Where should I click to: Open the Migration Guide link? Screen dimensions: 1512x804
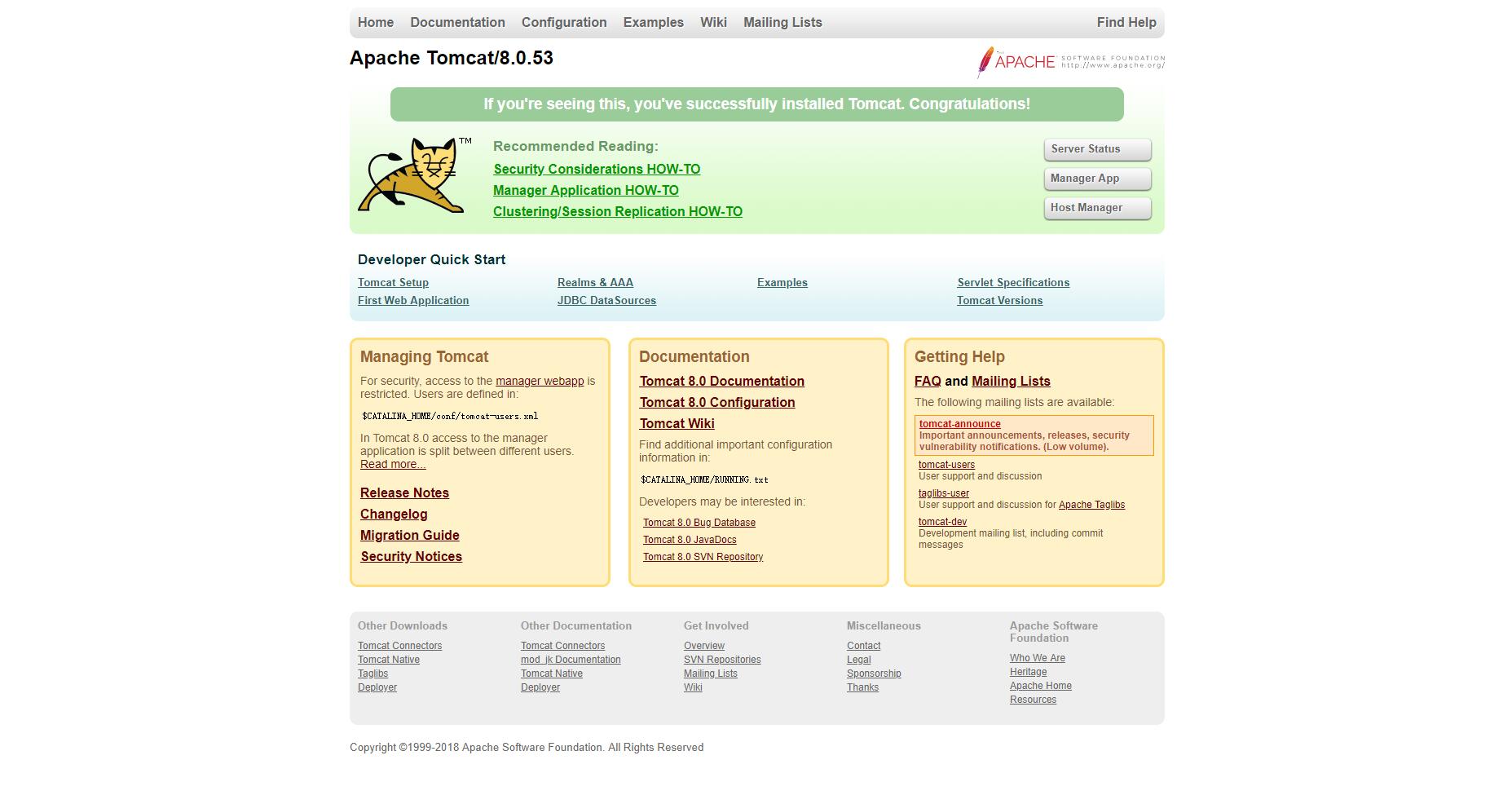[410, 536]
